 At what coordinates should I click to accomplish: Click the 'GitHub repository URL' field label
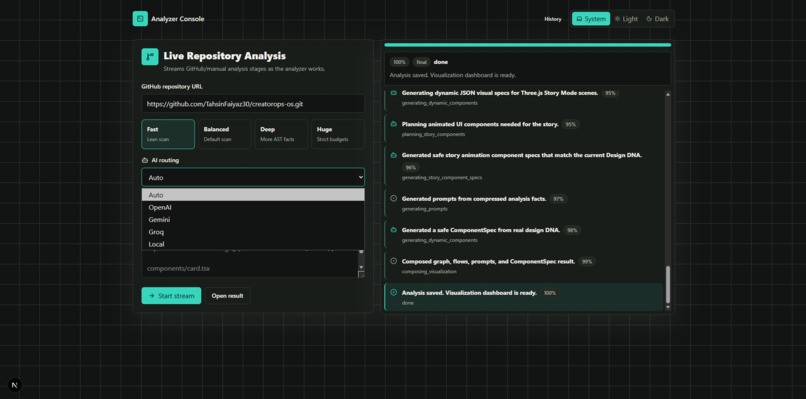[172, 86]
